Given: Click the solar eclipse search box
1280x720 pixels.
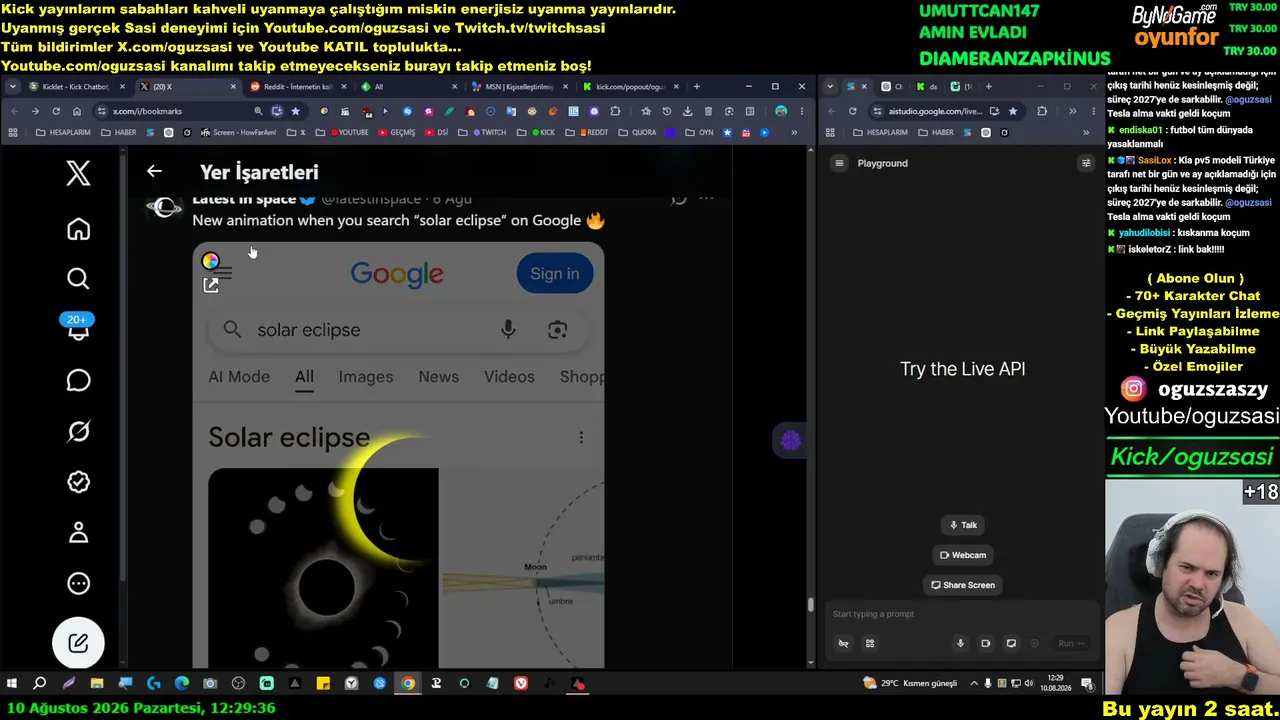Looking at the screenshot, I should pyautogui.click(x=398, y=330).
